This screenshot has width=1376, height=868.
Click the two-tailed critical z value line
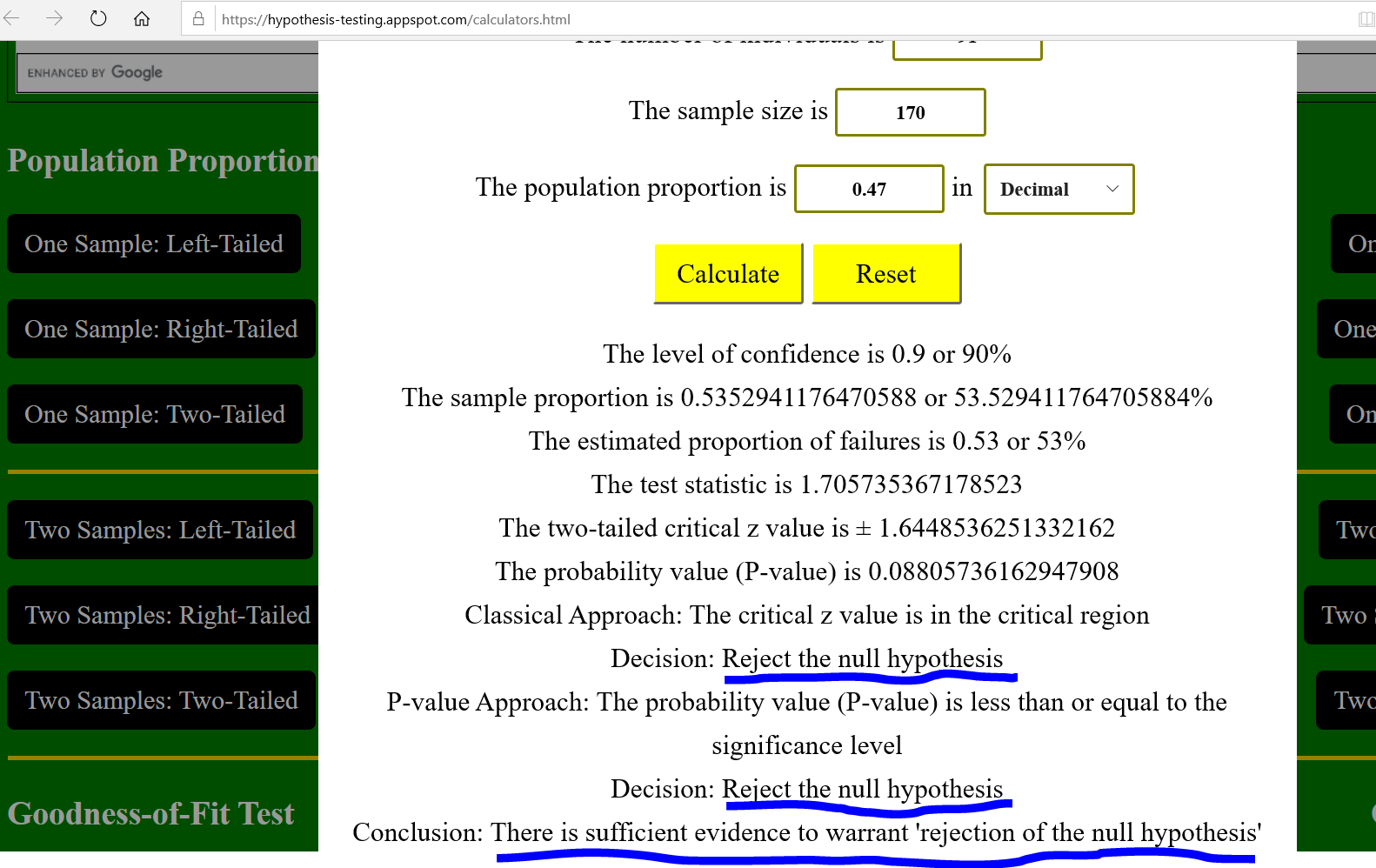[807, 528]
